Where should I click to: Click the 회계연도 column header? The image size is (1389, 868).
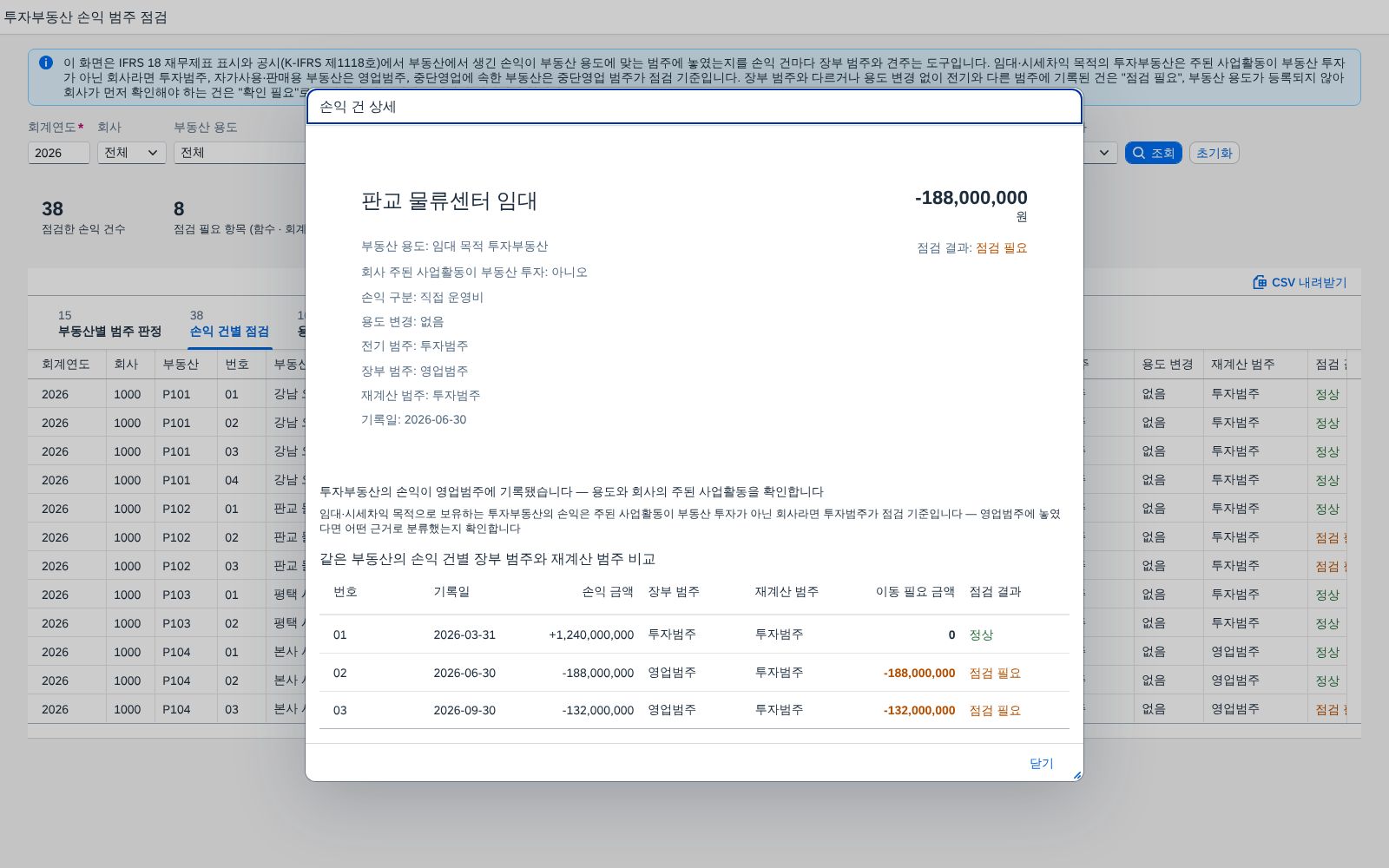click(x=66, y=365)
